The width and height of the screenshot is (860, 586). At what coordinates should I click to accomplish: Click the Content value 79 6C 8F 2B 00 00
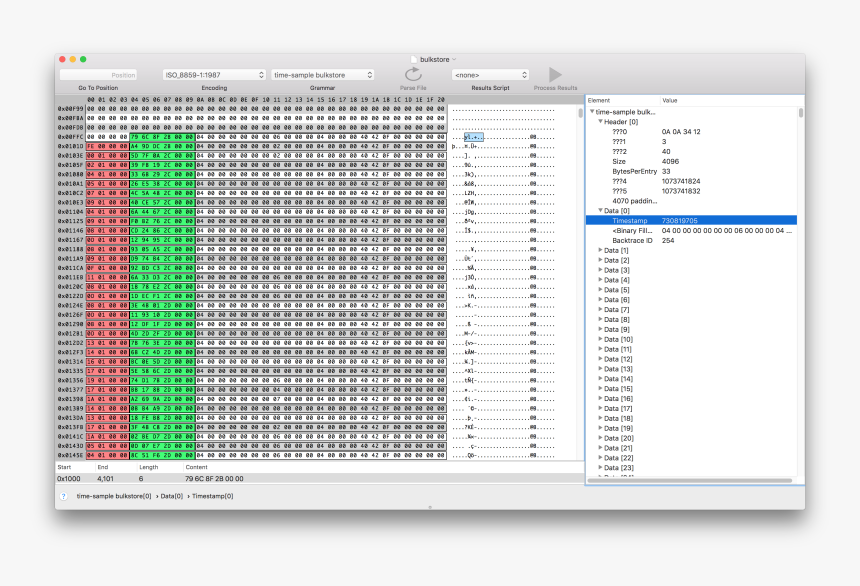[214, 478]
